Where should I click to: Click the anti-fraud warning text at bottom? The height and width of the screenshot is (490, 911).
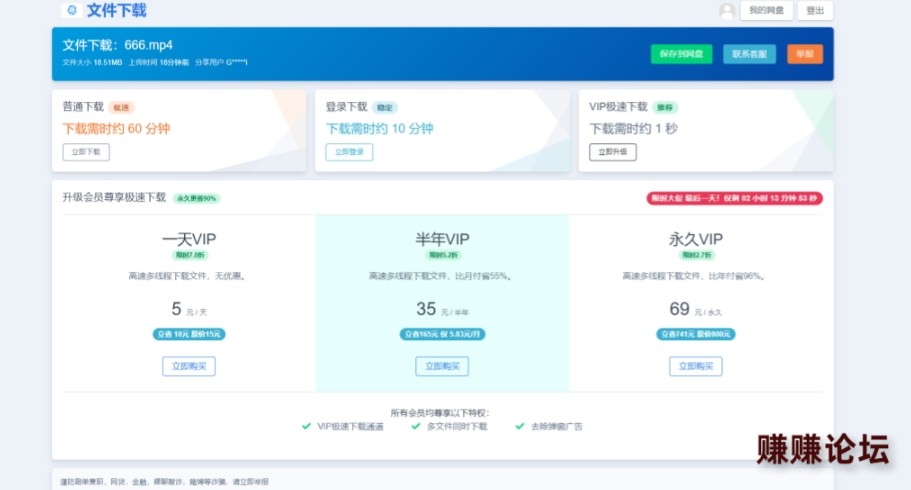pyautogui.click(x=164, y=482)
